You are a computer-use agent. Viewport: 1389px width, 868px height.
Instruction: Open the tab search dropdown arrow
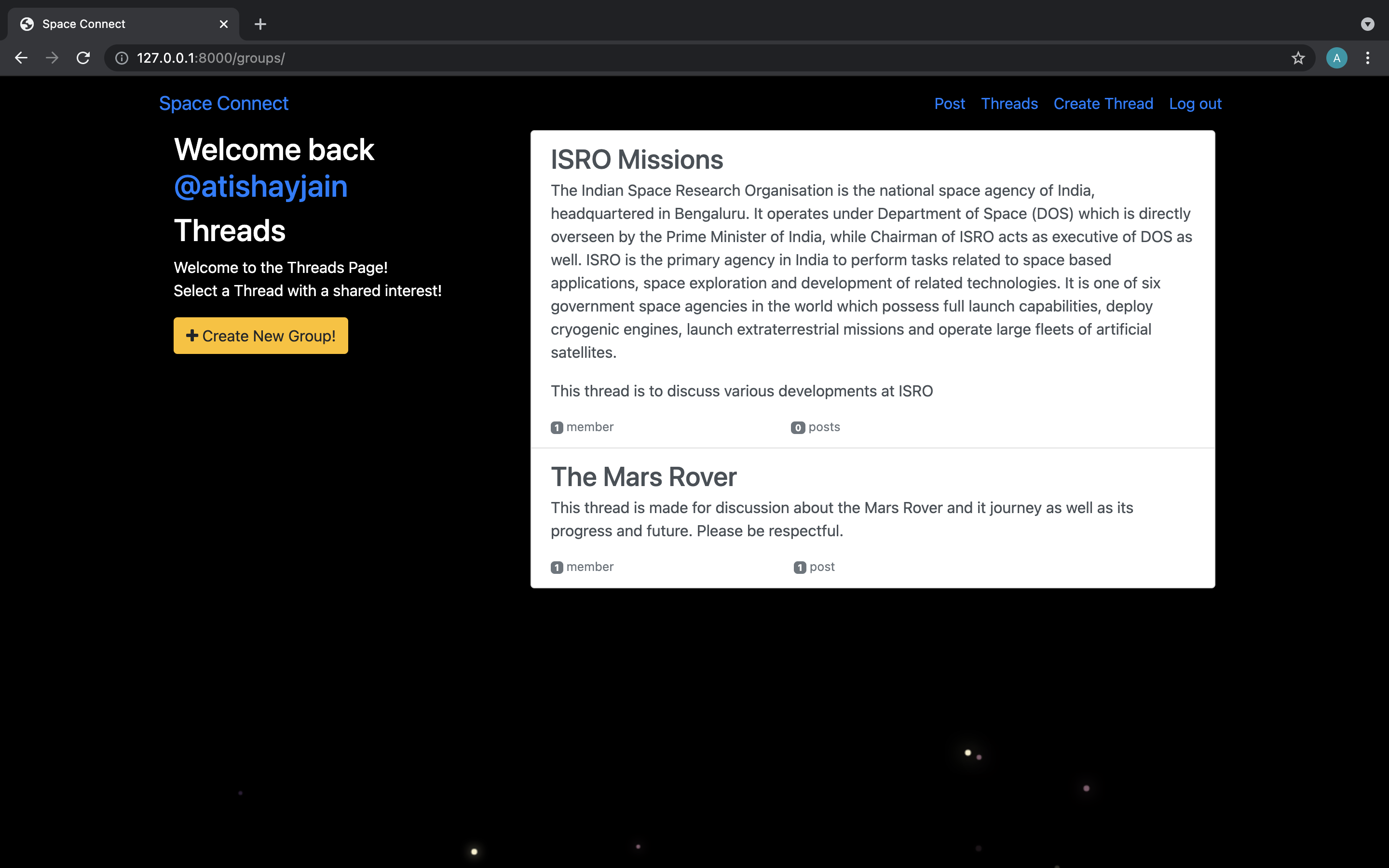(x=1368, y=24)
